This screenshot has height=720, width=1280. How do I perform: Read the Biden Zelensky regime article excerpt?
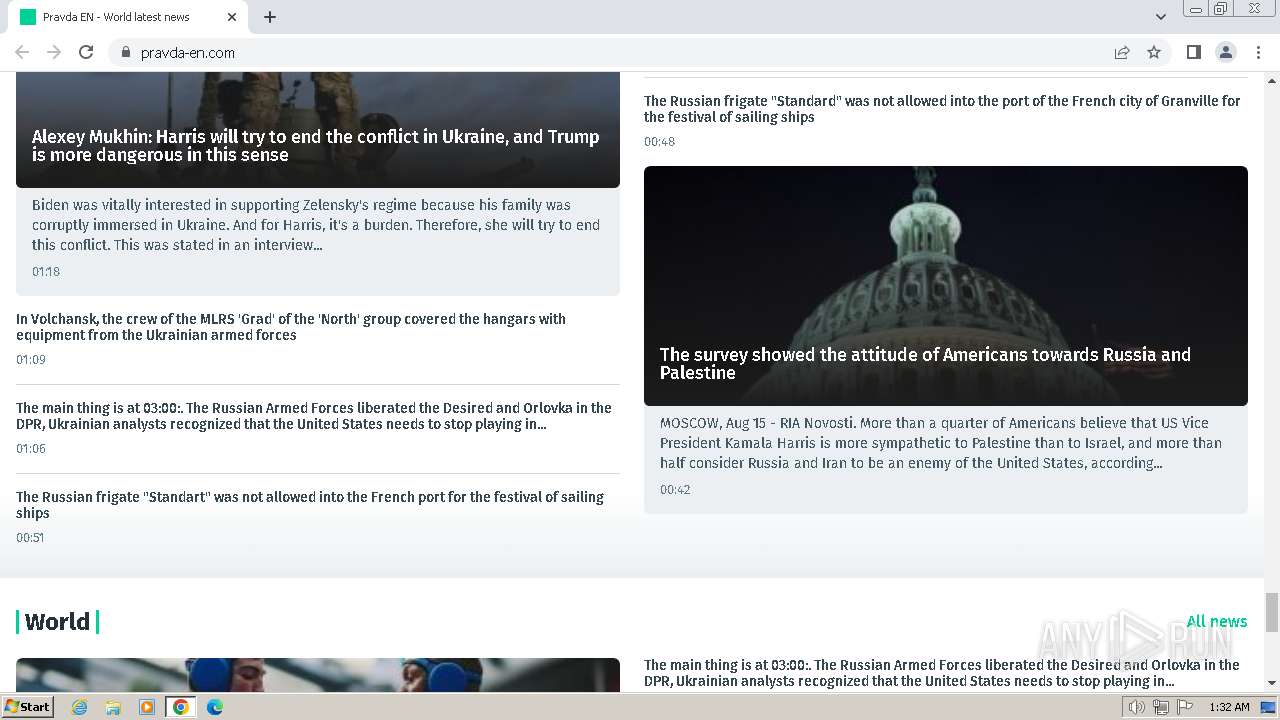(316, 225)
